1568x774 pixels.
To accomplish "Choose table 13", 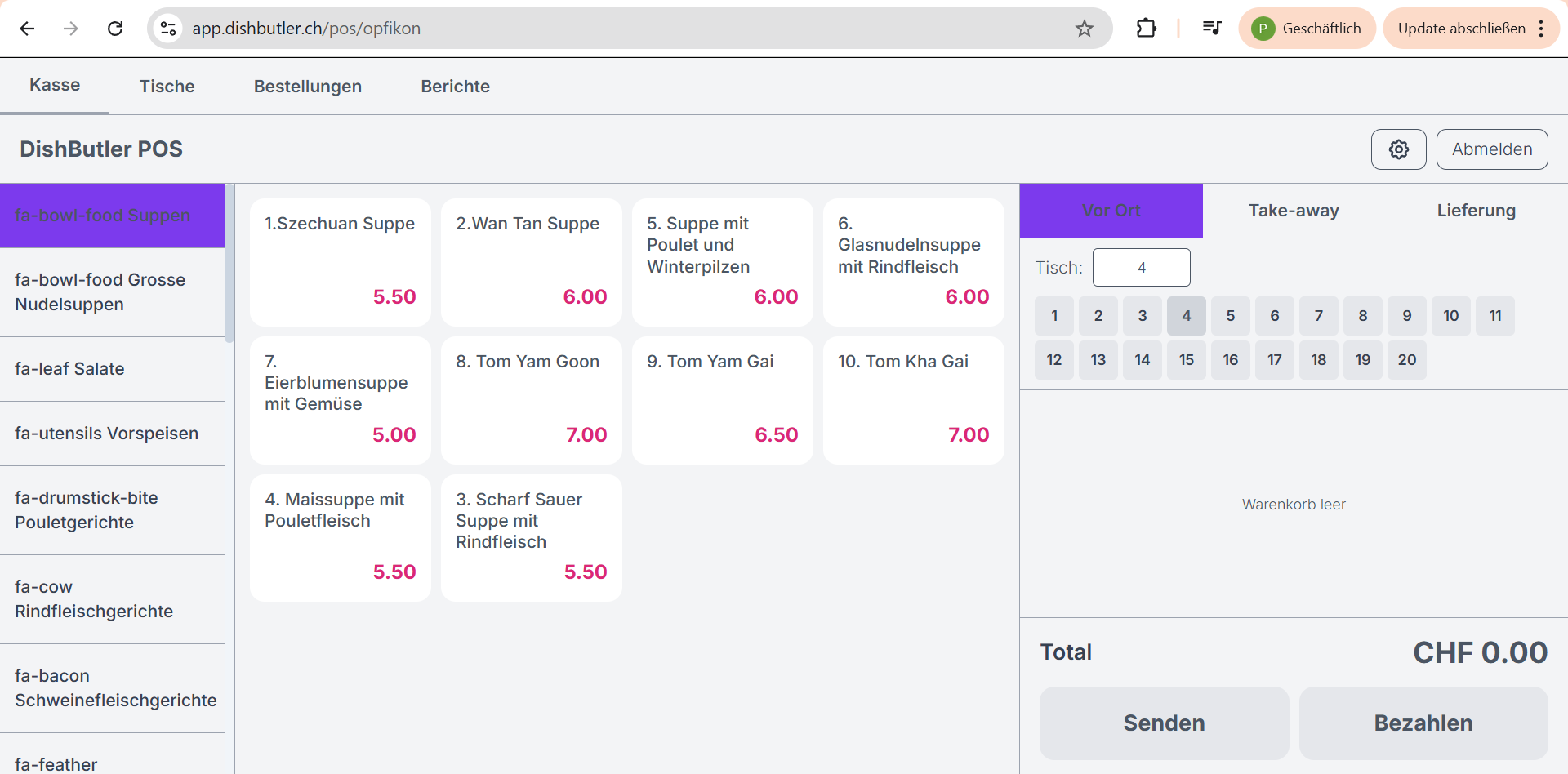I will click(1098, 360).
